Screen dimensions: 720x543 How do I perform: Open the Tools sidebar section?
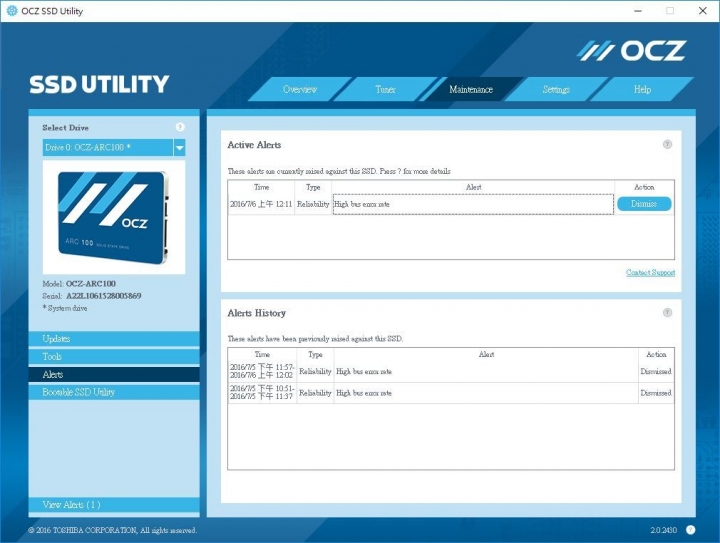click(x=114, y=357)
